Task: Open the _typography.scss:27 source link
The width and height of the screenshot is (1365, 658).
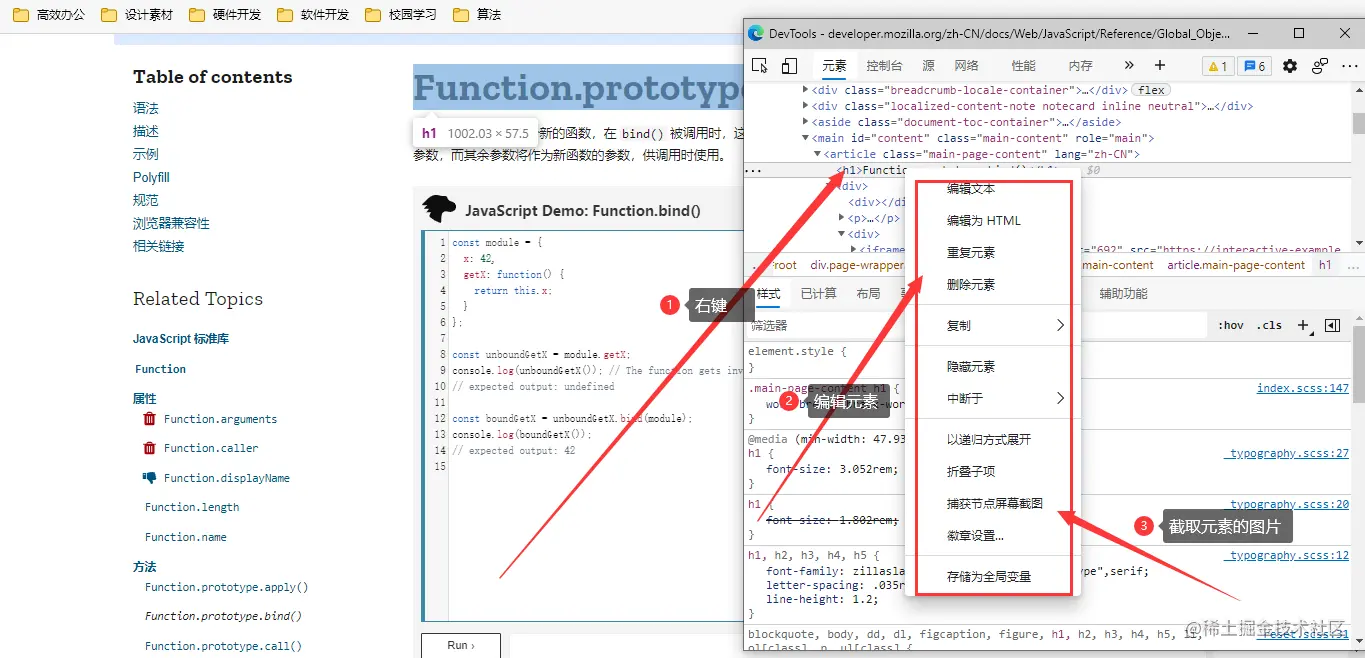Action: [x=1286, y=453]
